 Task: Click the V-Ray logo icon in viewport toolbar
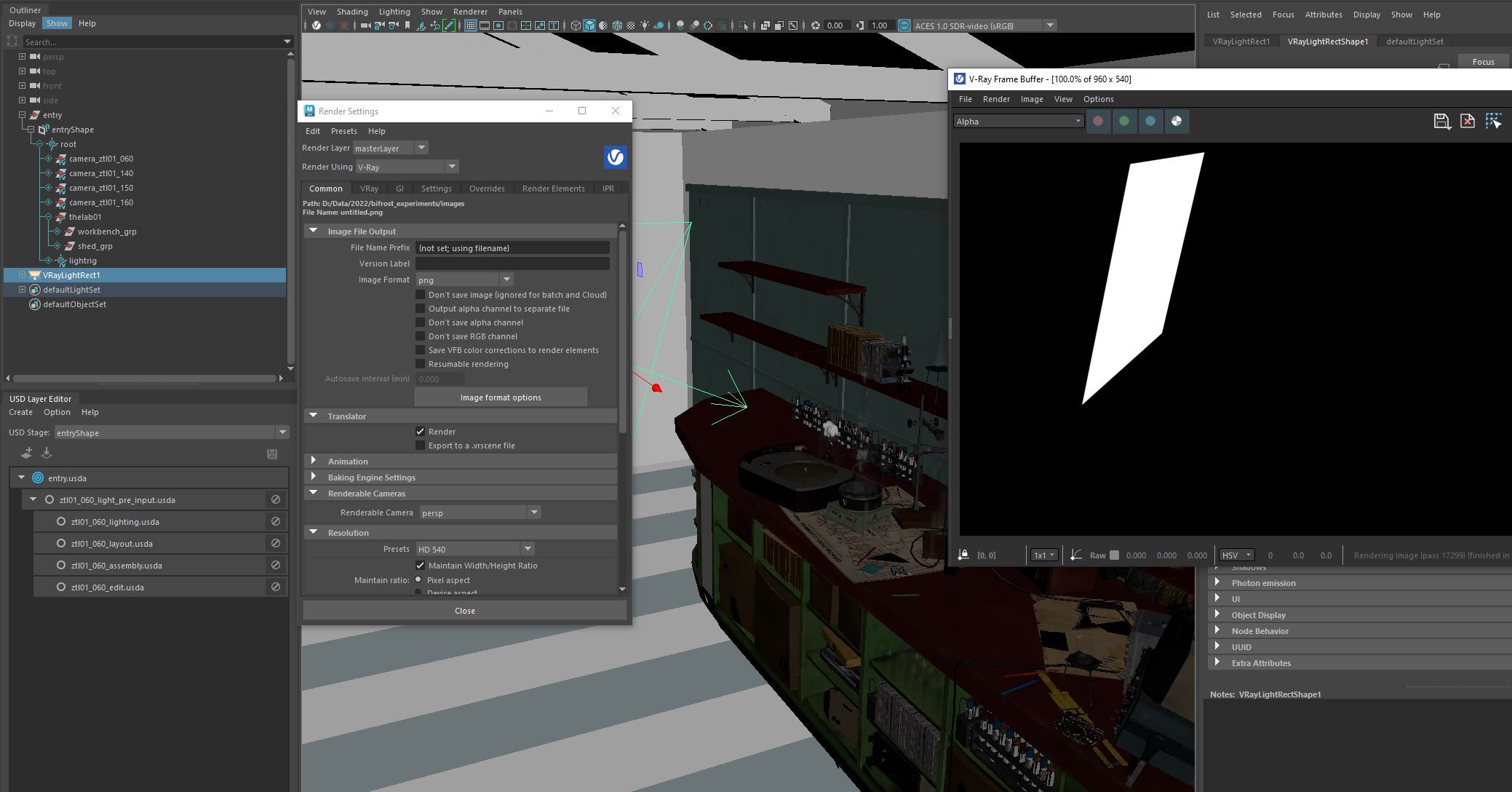[316, 25]
